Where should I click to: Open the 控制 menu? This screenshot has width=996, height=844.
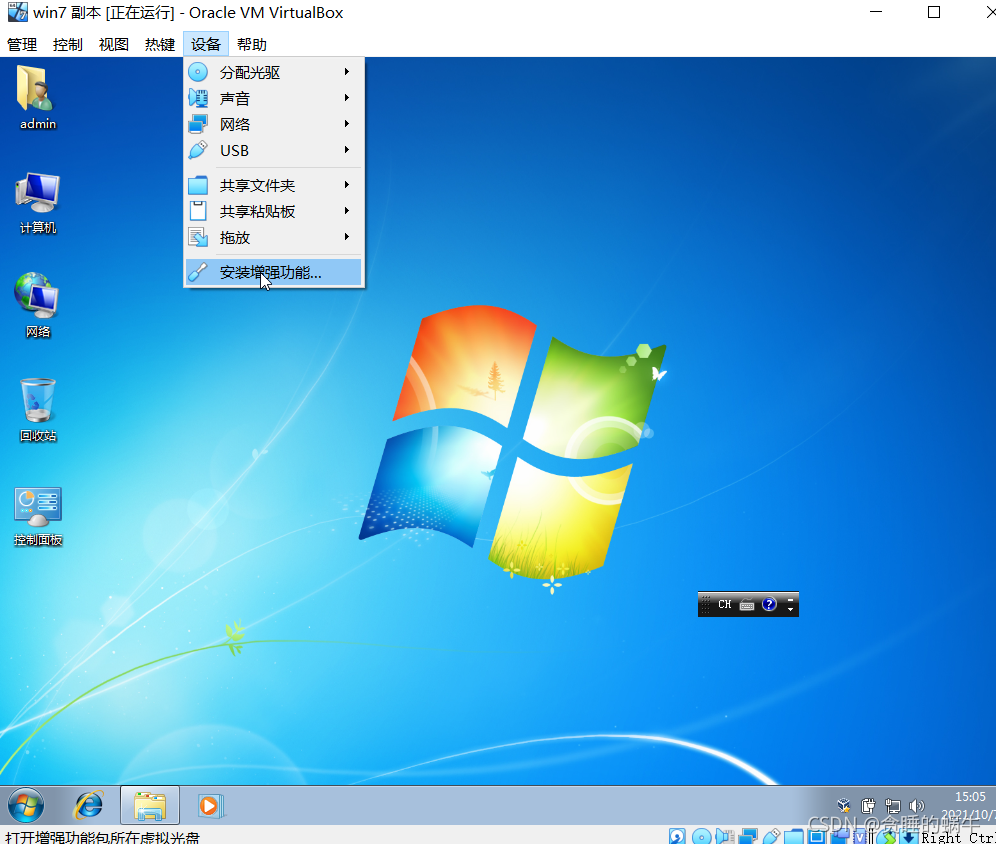[68, 44]
